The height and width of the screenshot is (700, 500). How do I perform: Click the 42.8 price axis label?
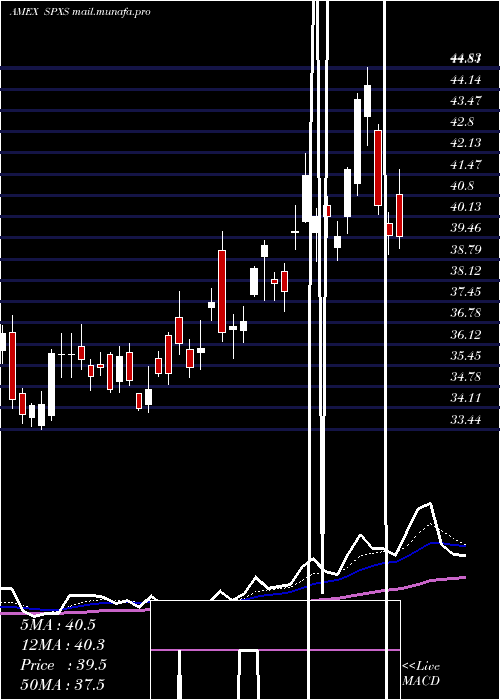click(462, 122)
